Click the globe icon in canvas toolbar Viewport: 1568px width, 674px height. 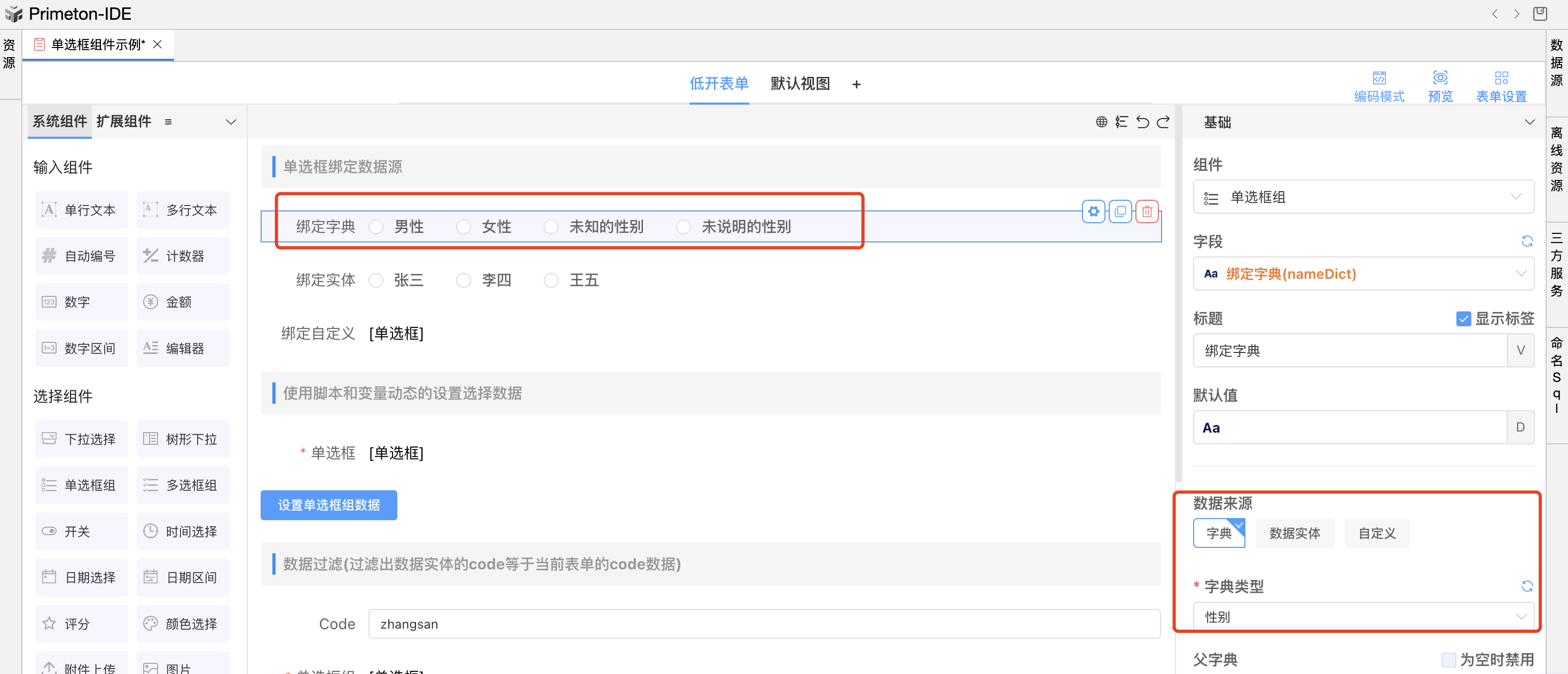pyautogui.click(x=1101, y=122)
